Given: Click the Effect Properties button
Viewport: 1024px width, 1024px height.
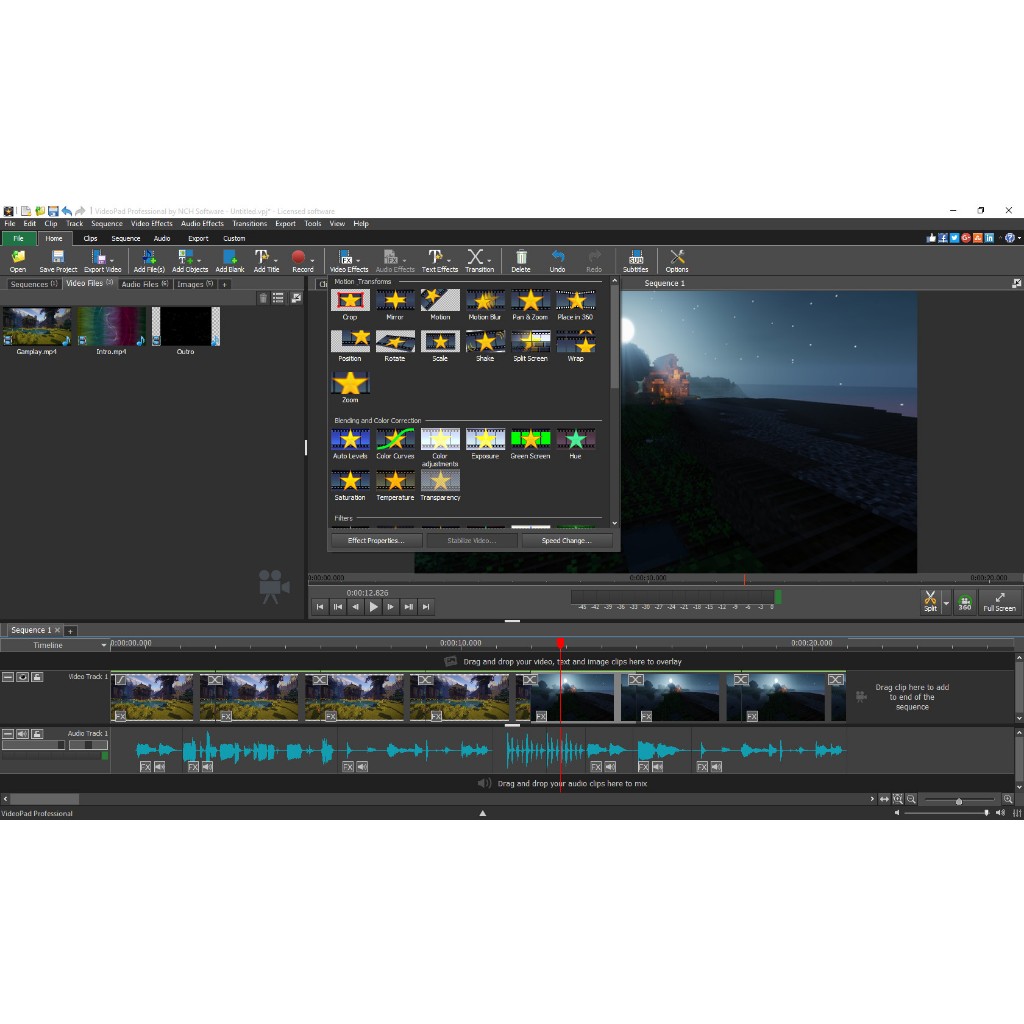Looking at the screenshot, I should point(376,540).
